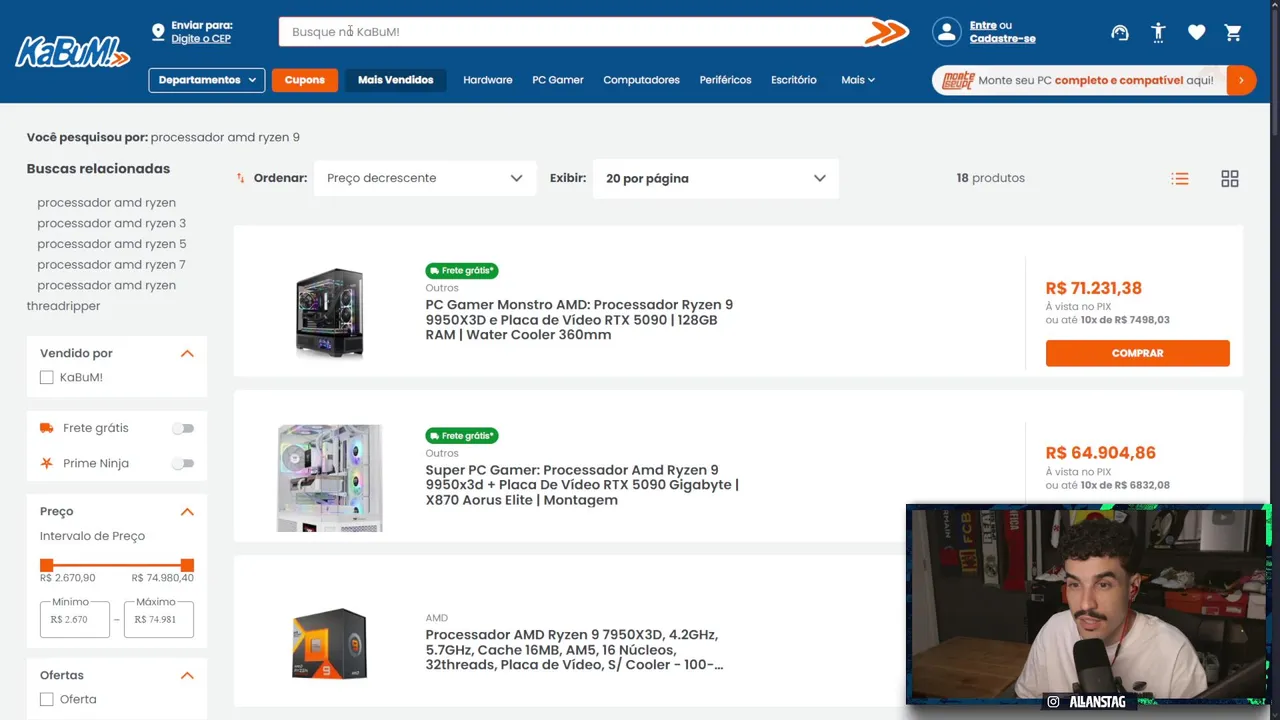
Task: Click related search processador amd ryzen 7
Action: tap(112, 265)
